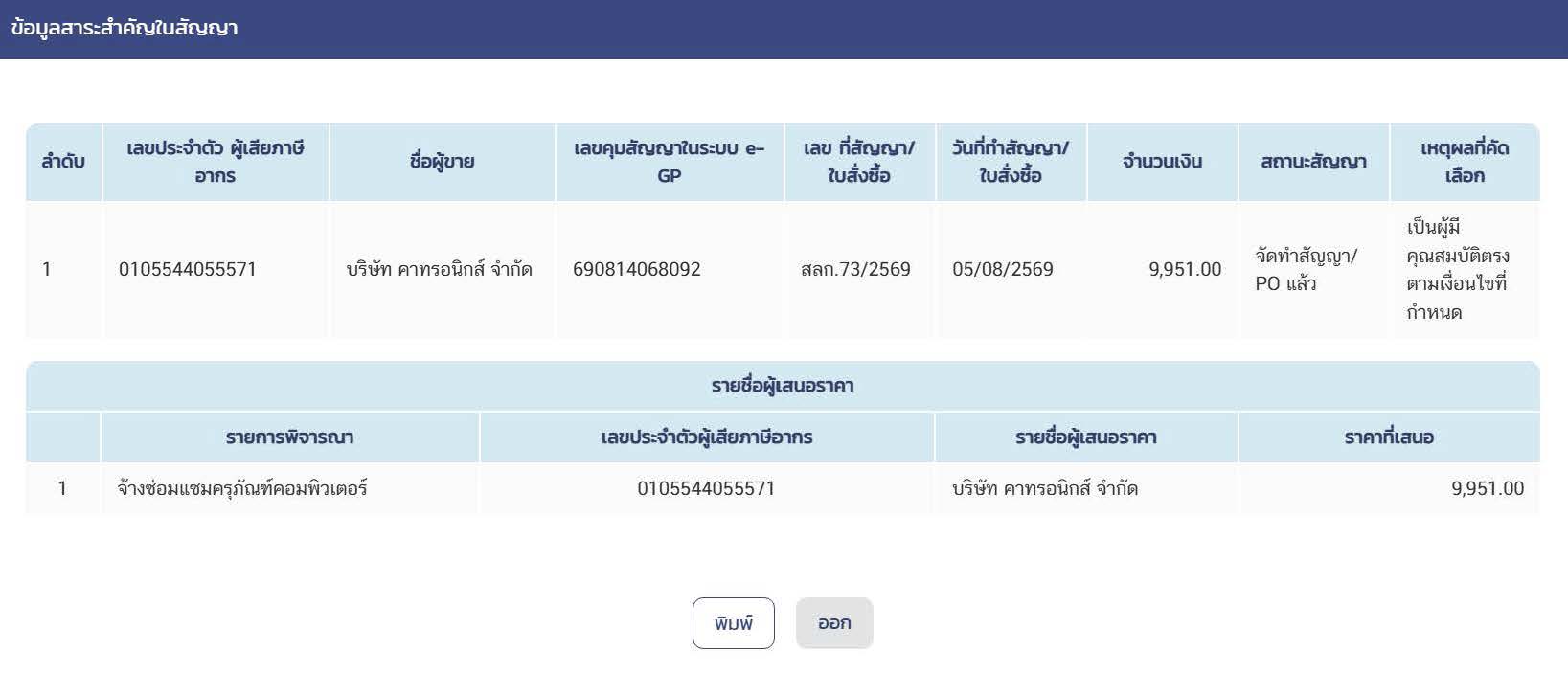This screenshot has width=1568, height=695.
Task: Select the รายชื่อผู้เสนอราคา section header
Action: [x=783, y=386]
